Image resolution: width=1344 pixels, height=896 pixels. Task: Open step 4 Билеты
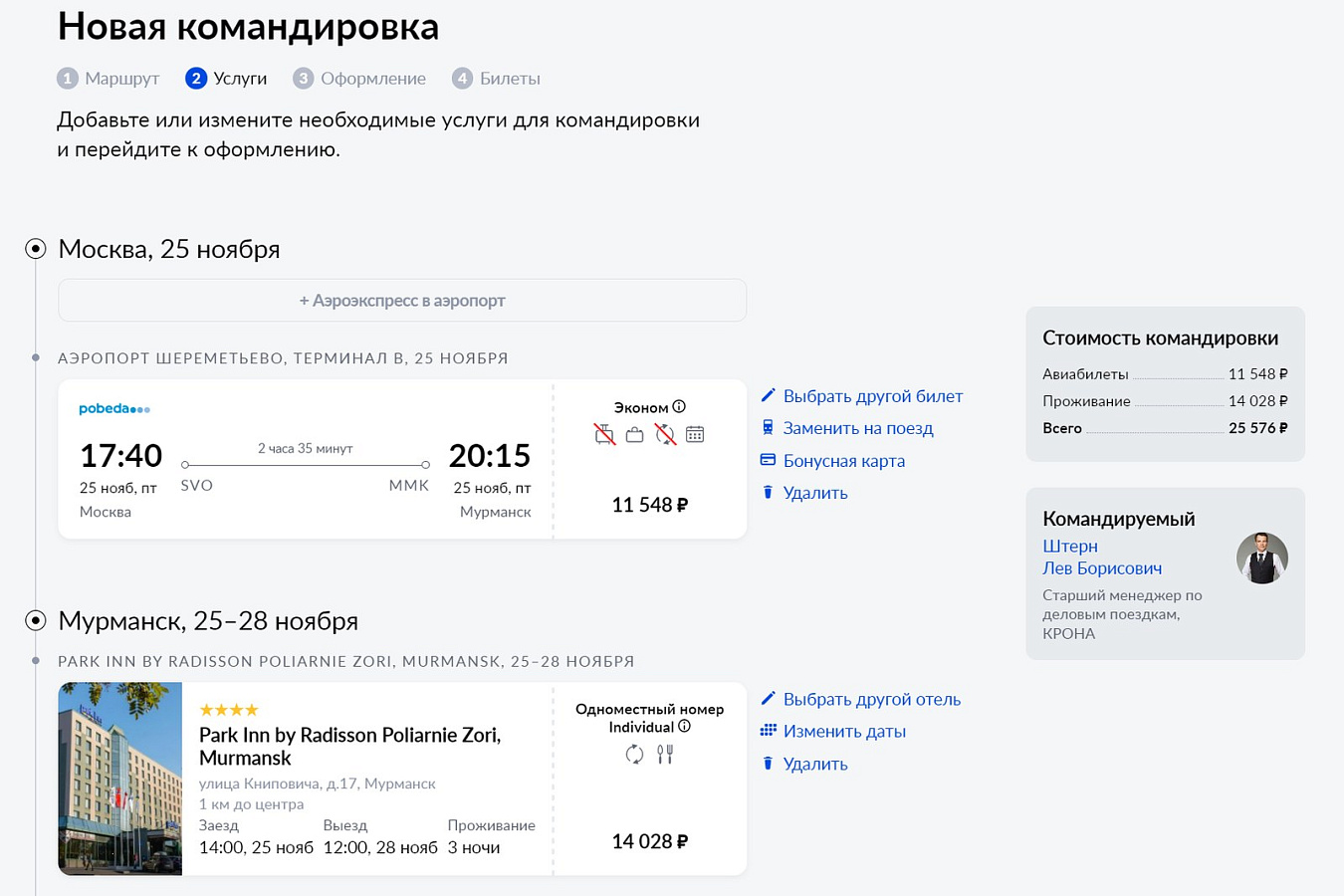click(496, 79)
